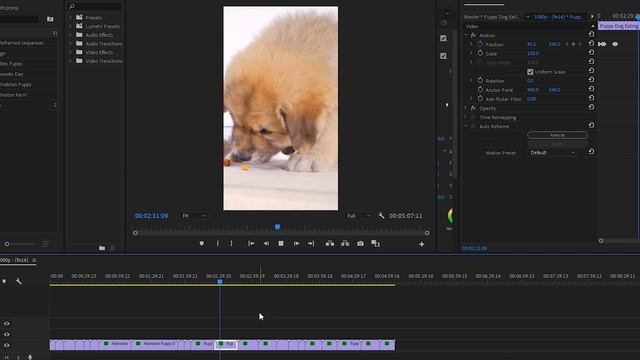Toggle Position stopwatch animation

(480, 44)
